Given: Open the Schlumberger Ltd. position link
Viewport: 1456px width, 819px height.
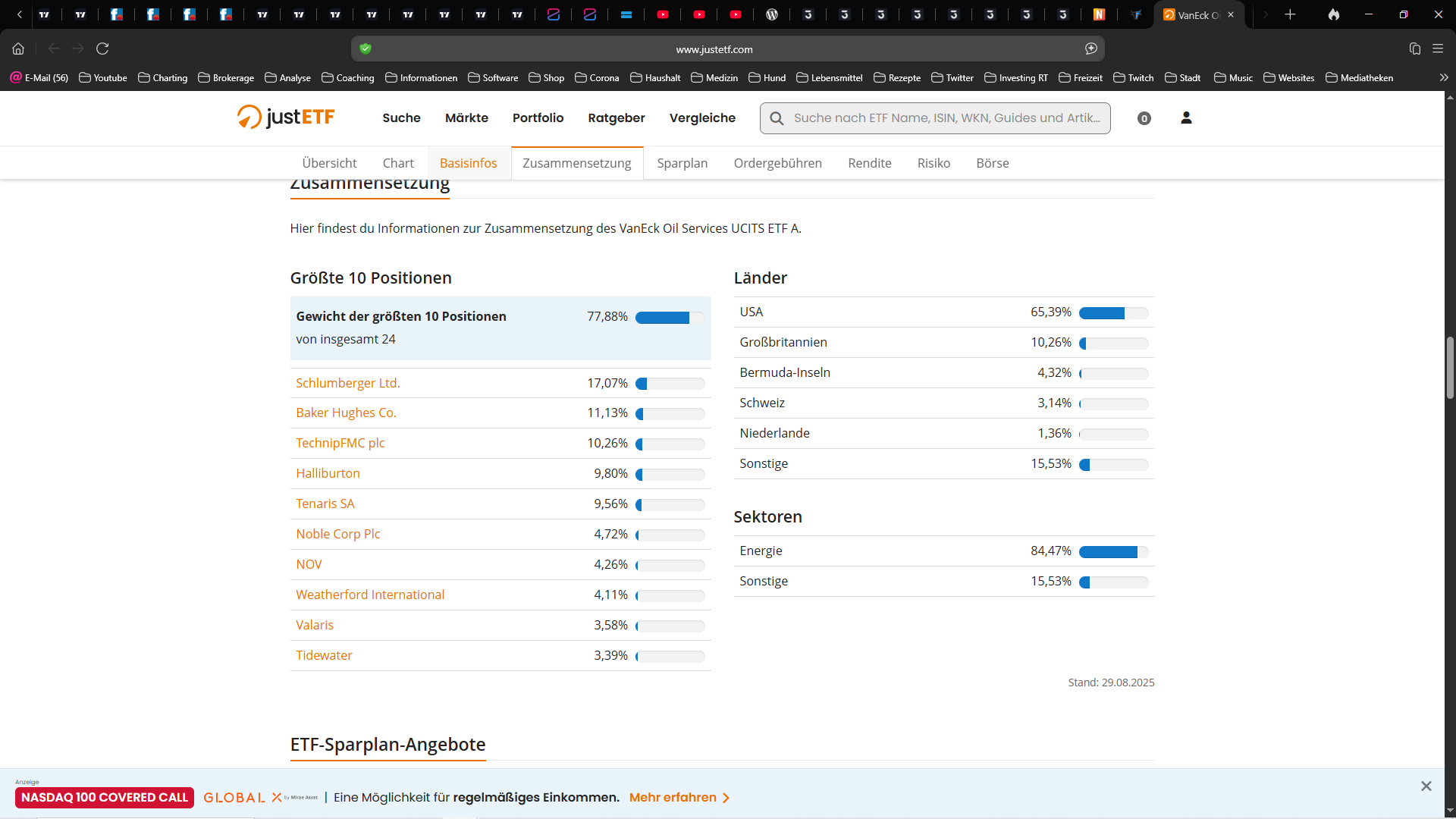Looking at the screenshot, I should tap(347, 383).
